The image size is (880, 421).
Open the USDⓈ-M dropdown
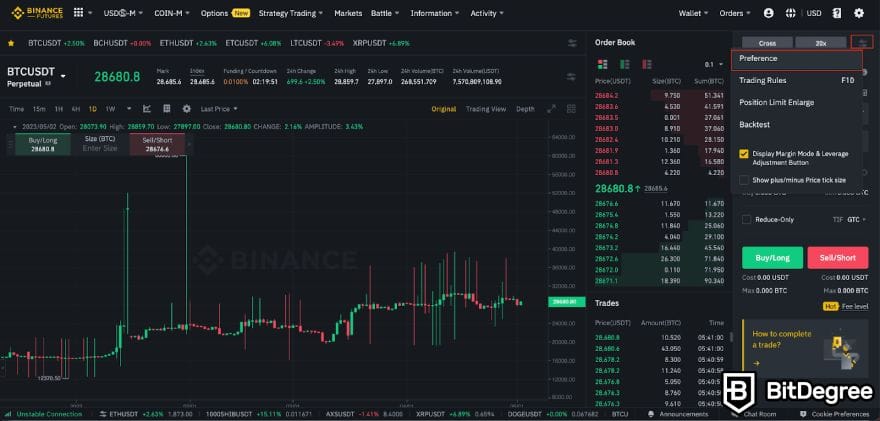tap(123, 13)
